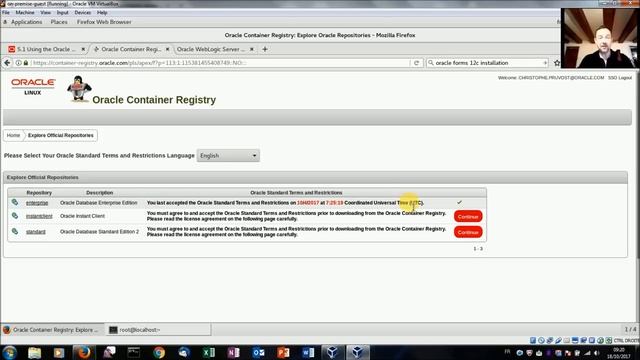Screen dimensions: 640x360
Task: Close the '5.1 Using the Oracle' tab
Action: click(x=83, y=49)
